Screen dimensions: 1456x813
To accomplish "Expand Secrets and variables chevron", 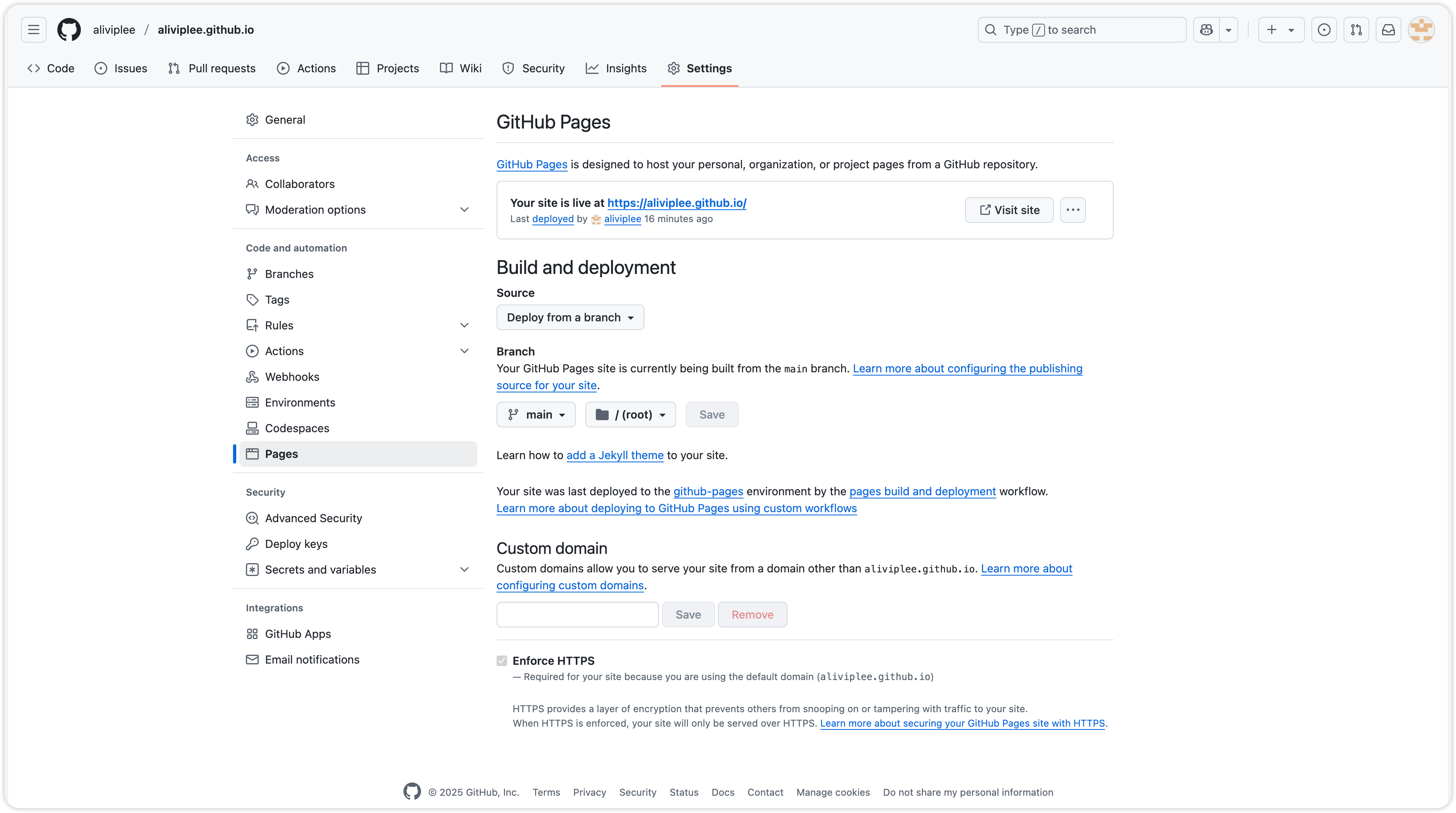I will [x=464, y=569].
